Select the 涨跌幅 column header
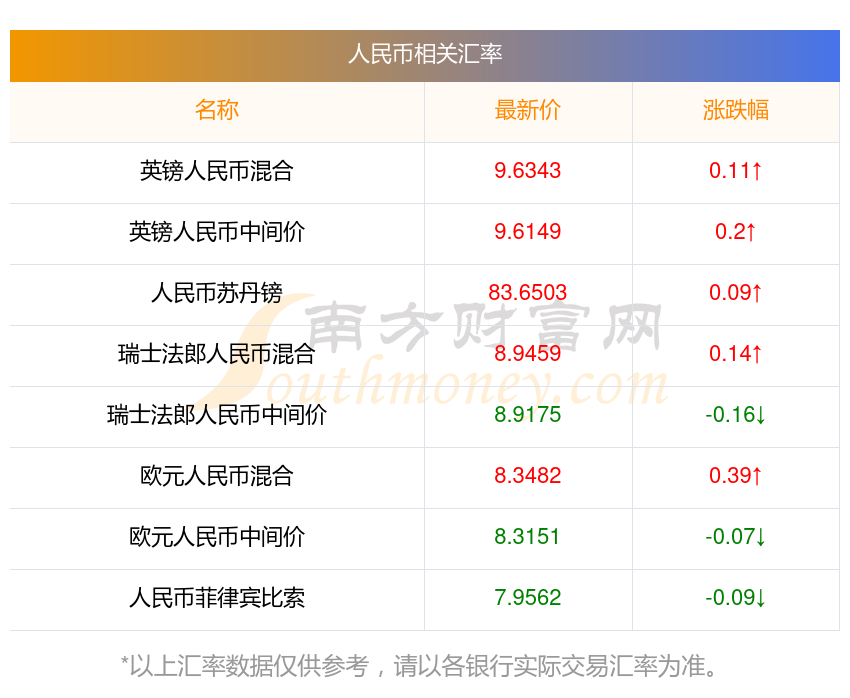 click(x=736, y=110)
